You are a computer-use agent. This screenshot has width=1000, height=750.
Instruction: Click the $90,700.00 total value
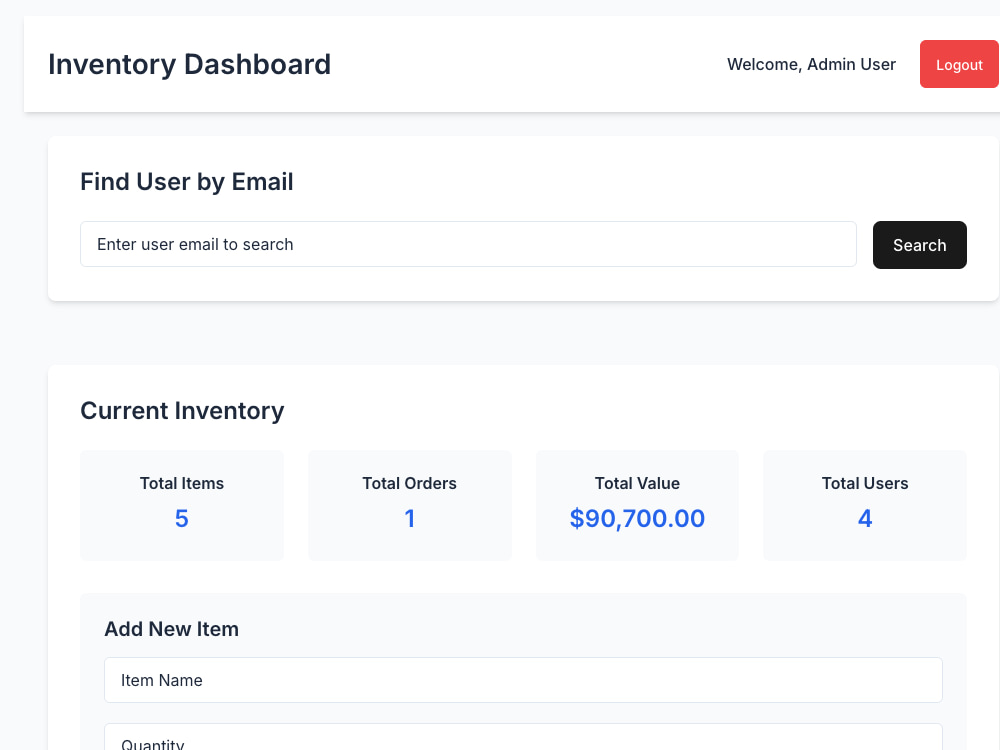(x=637, y=518)
